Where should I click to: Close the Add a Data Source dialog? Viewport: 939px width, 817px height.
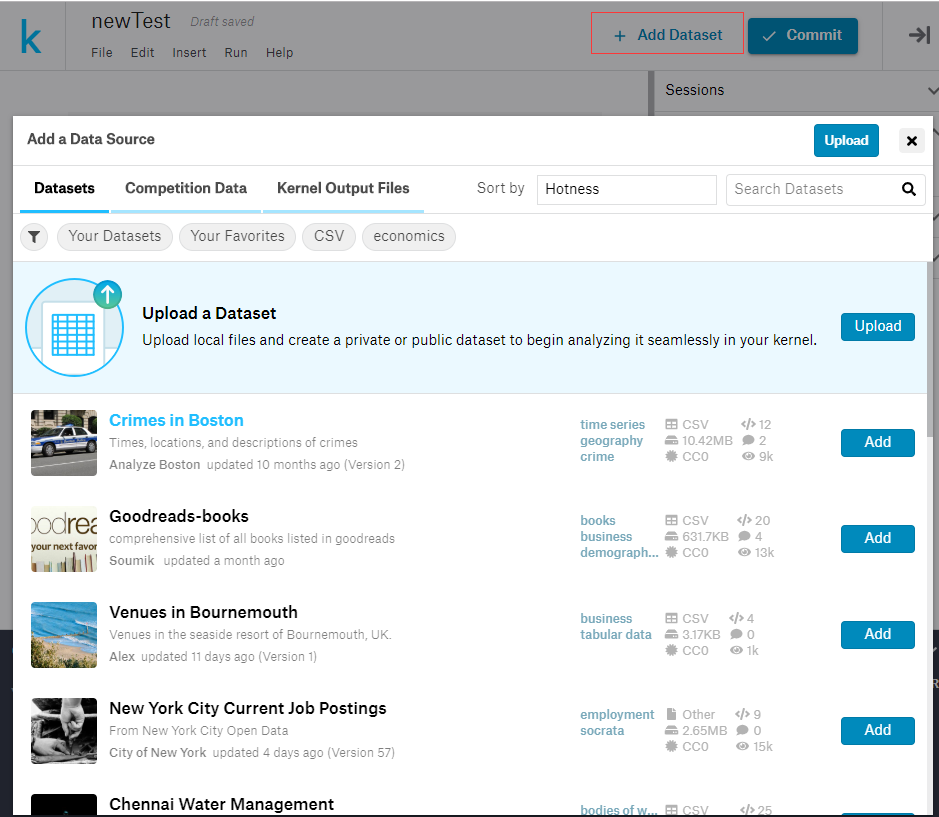pyautogui.click(x=911, y=141)
